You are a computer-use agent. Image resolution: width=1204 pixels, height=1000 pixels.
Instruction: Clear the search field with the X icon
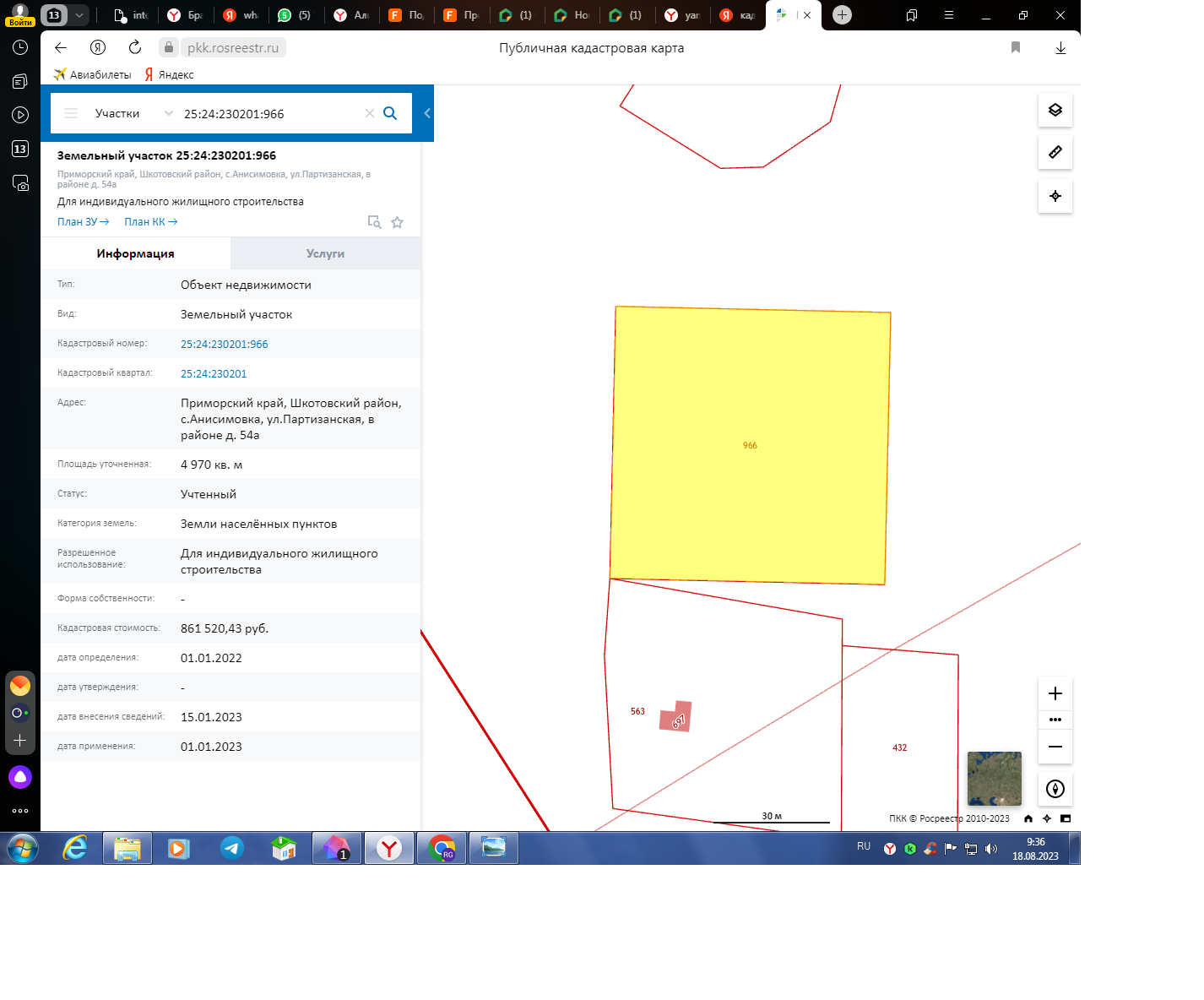coord(370,113)
